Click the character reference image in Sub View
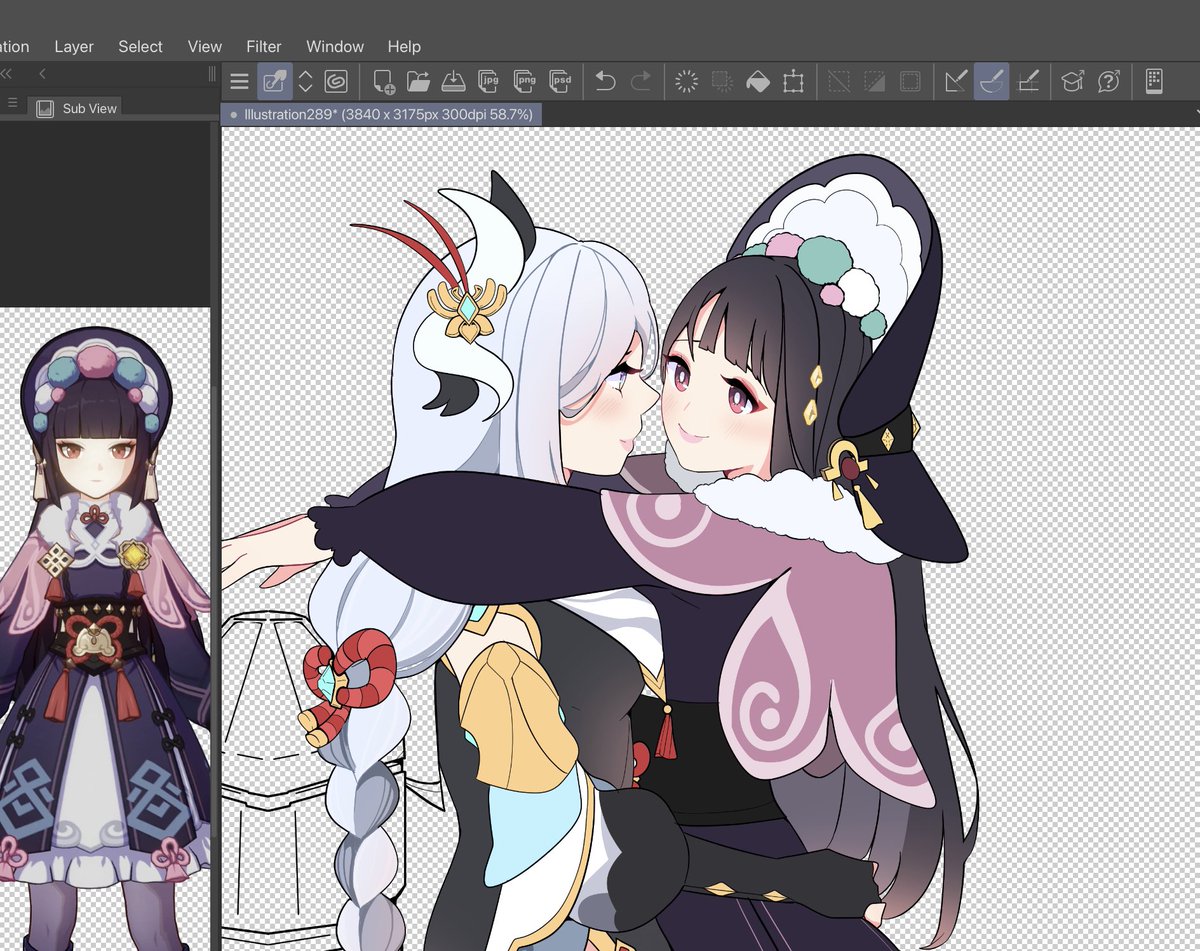 coord(105,630)
